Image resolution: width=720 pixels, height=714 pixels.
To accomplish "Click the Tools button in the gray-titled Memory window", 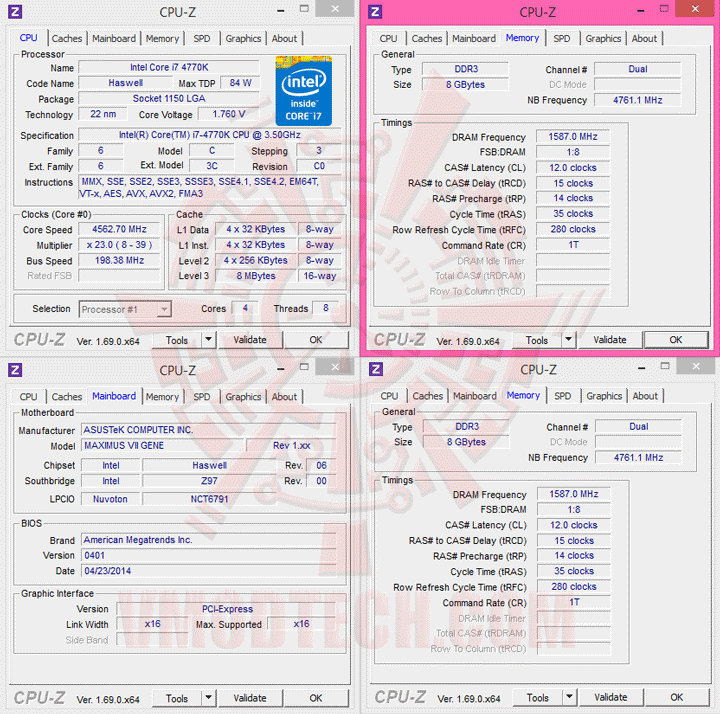I will 538,697.
